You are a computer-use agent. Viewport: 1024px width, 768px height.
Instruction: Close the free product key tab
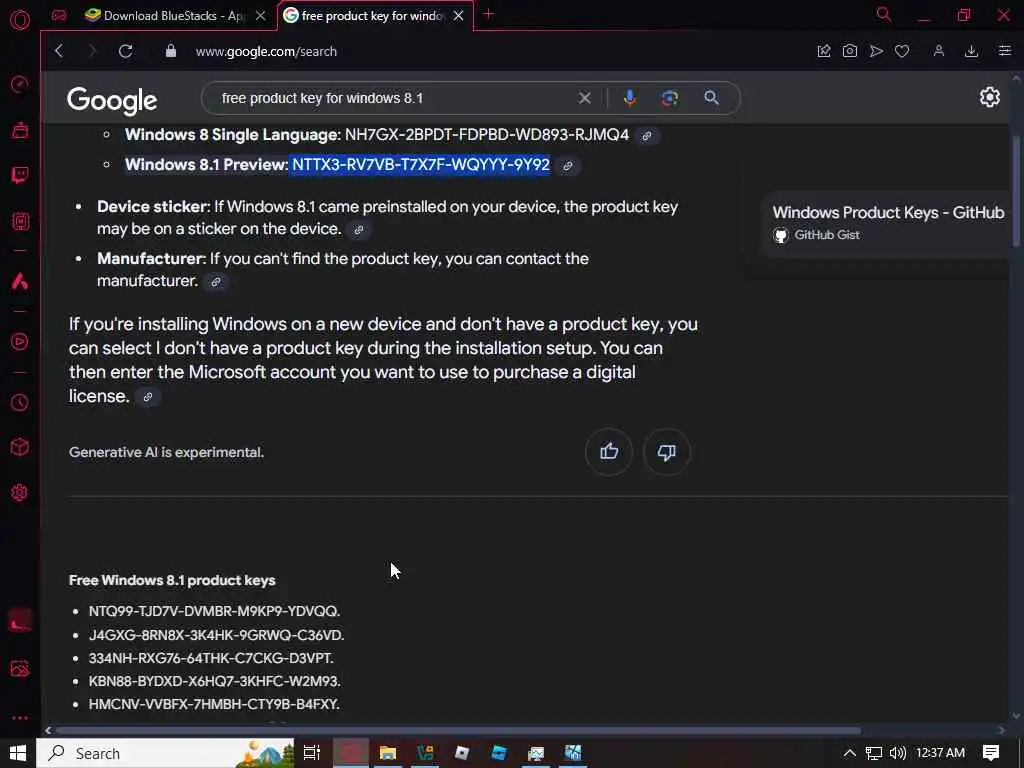(458, 16)
